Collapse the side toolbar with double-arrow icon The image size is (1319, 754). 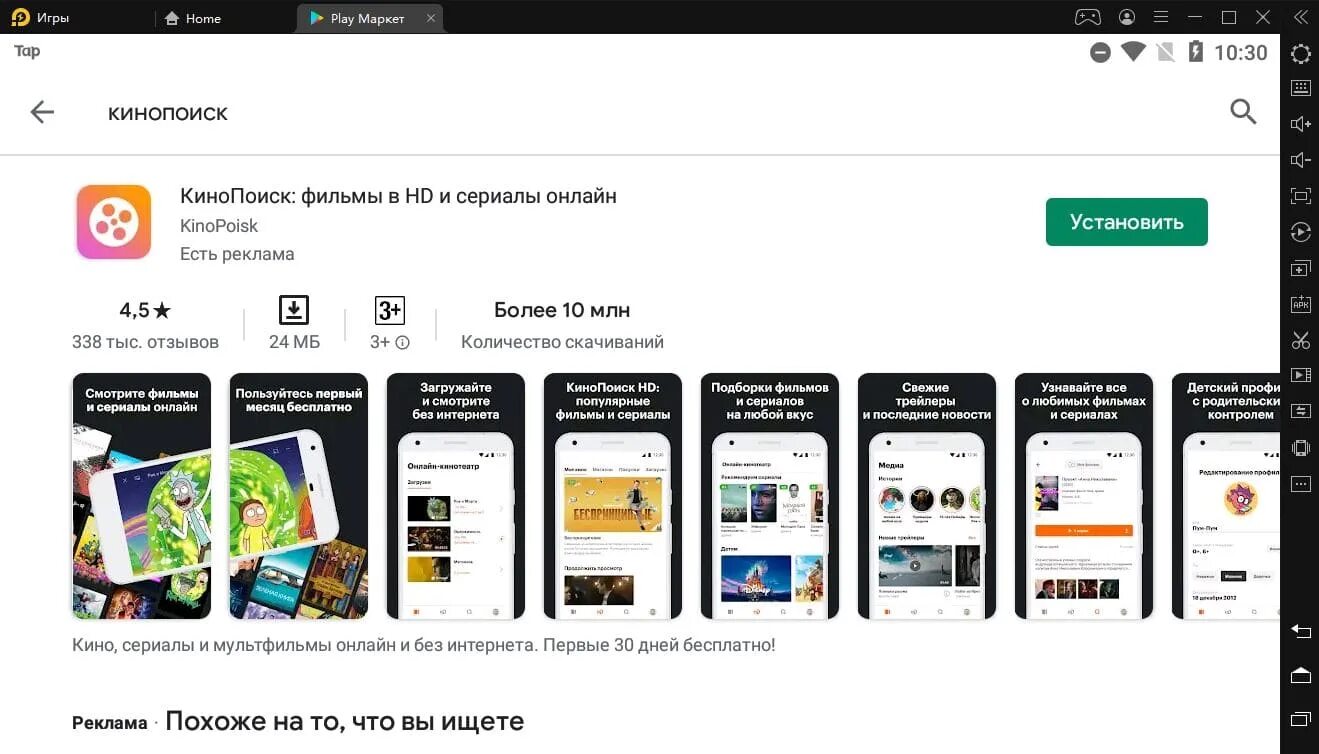pos(1300,17)
